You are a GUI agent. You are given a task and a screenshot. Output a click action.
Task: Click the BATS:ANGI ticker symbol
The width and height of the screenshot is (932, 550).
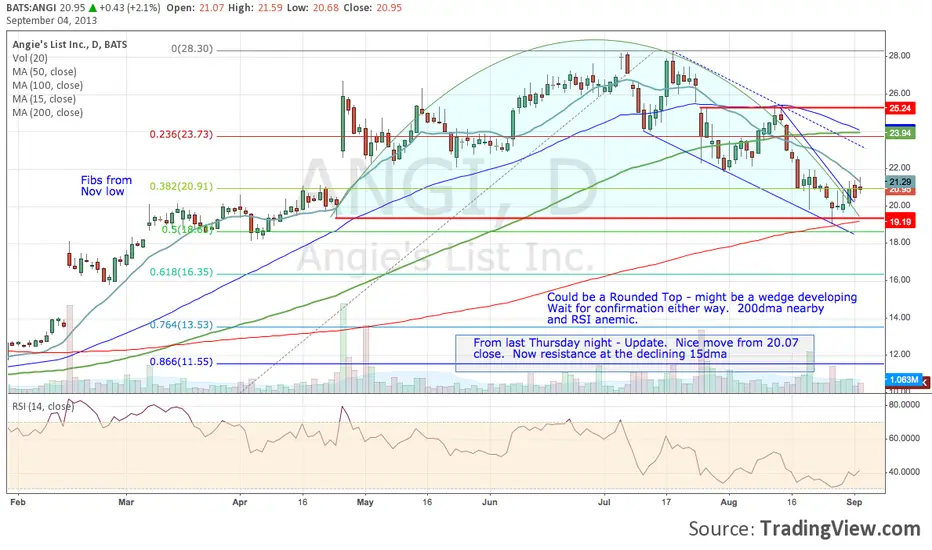tap(32, 8)
